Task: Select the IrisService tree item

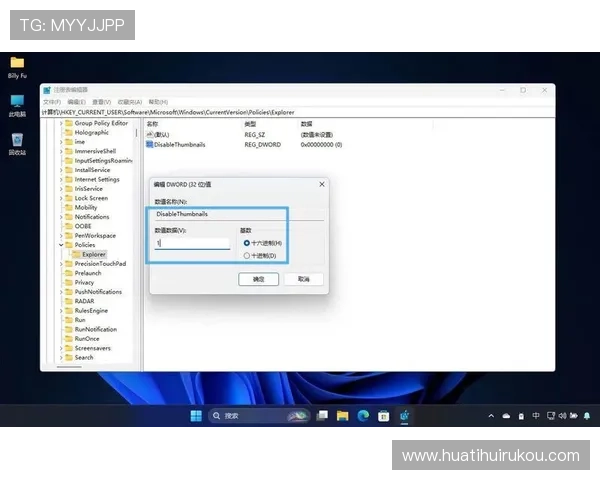Action: 88,189
